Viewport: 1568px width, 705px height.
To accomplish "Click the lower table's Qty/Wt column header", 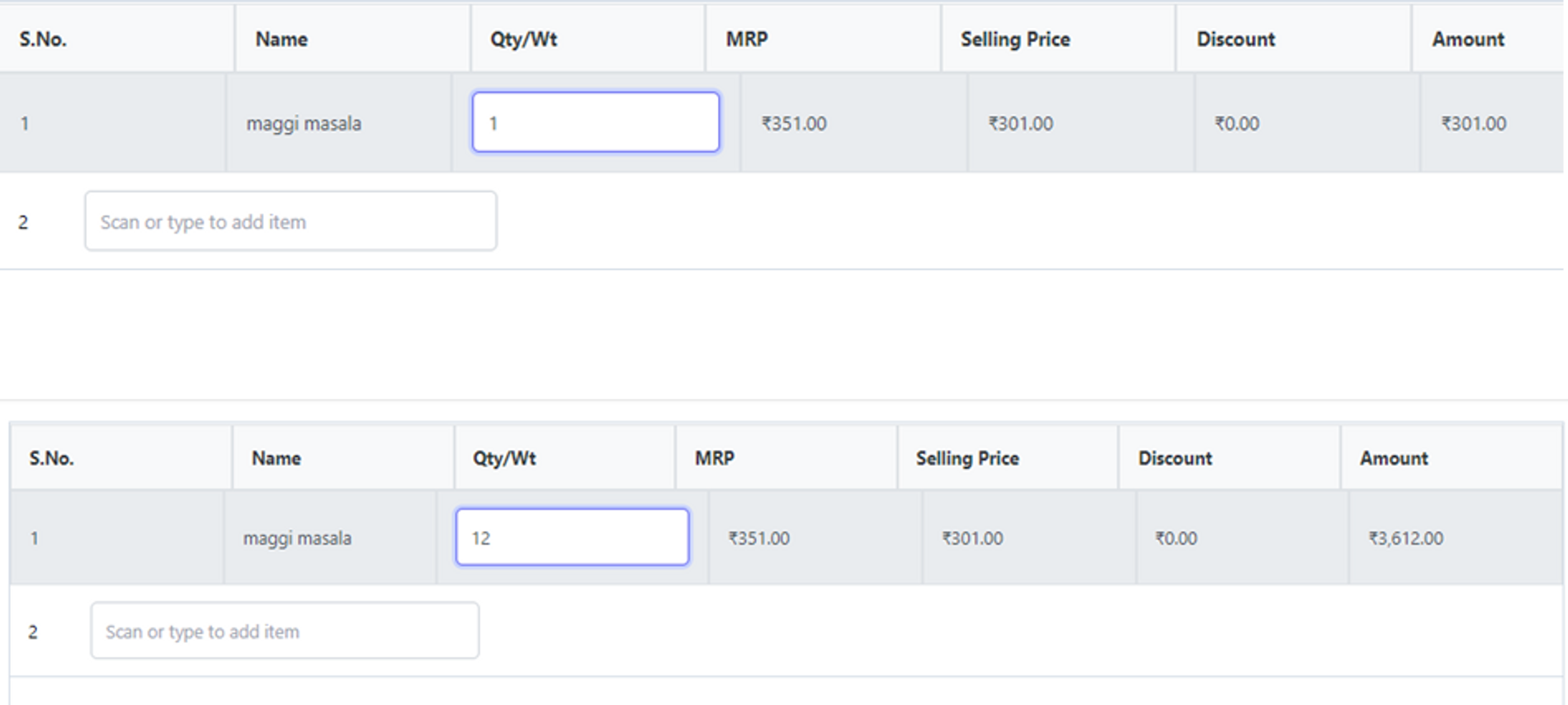I will point(504,458).
